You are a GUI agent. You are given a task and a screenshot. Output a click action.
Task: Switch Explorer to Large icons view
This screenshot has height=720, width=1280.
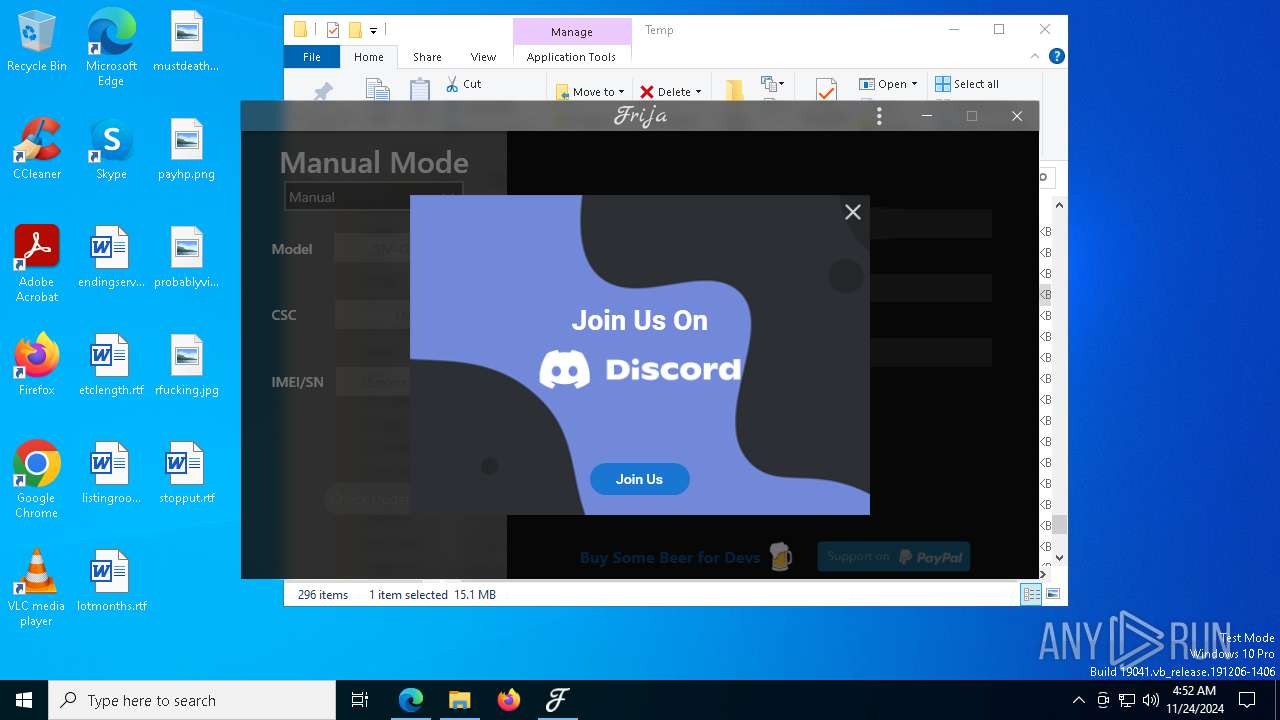[x=1052, y=594]
